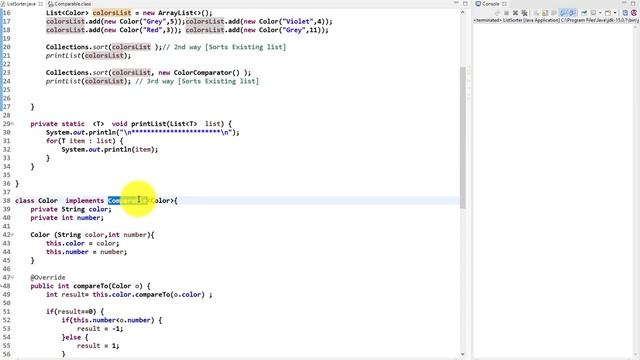This screenshot has height=360, width=640.
Task: Toggle Show Console When Standard Error Changes
Action: 572,13
